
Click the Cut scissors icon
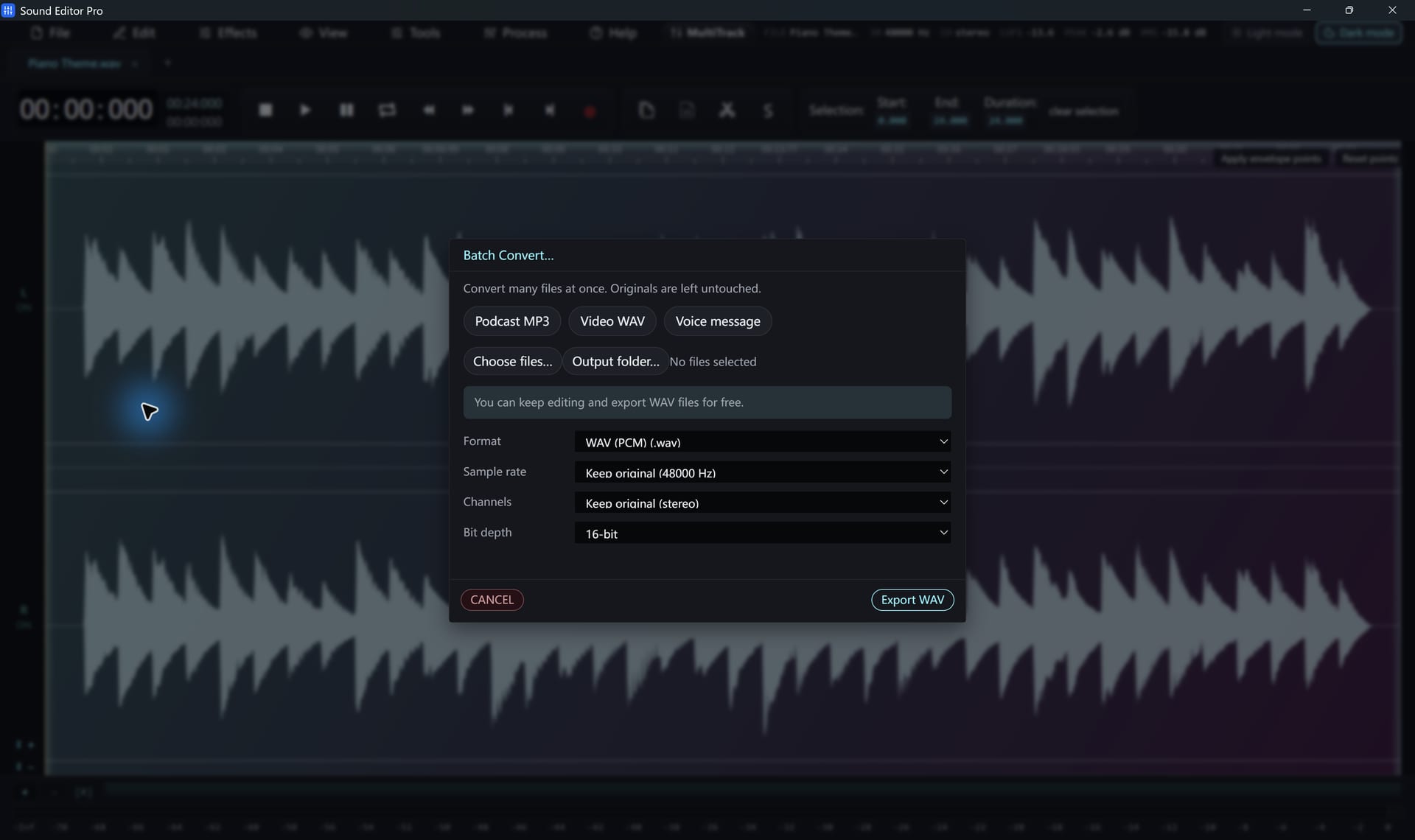pos(727,111)
